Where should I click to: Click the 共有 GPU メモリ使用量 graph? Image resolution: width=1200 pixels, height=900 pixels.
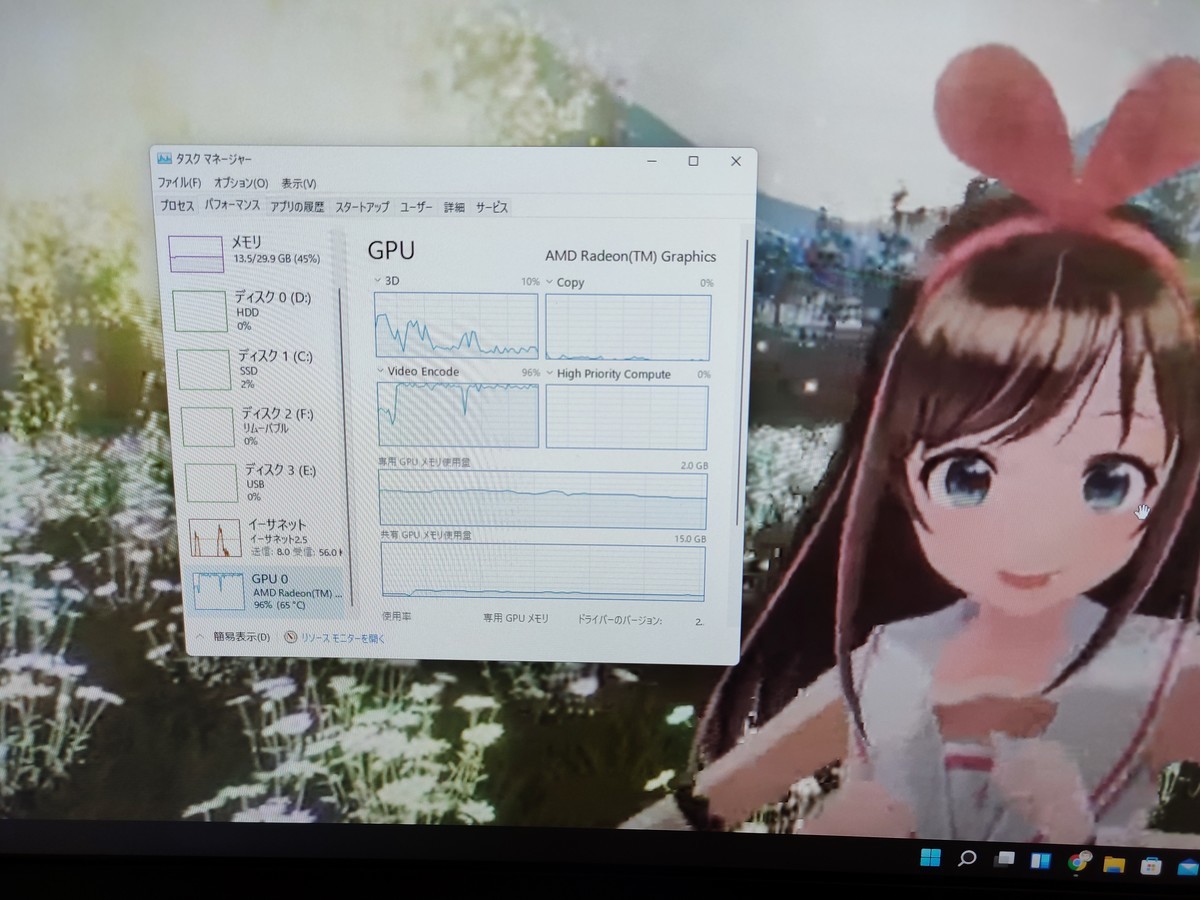click(543, 573)
